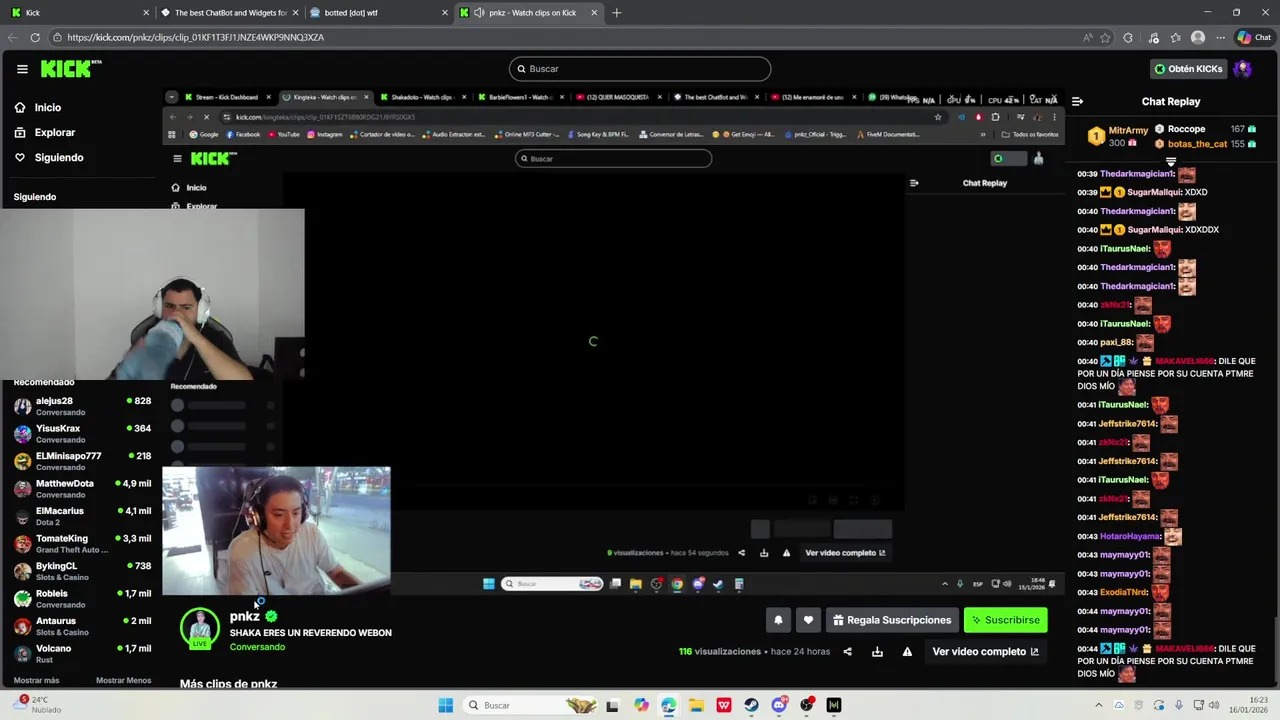
Task: Open TomateKing recommended channel
Action: click(x=82, y=543)
